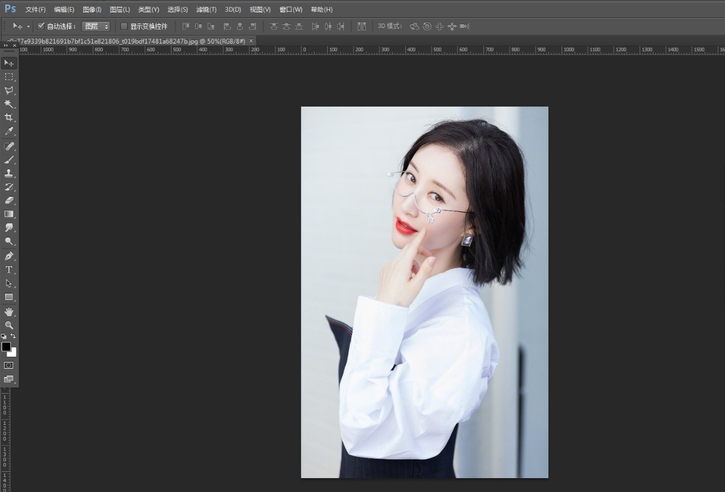Toggle the 自动选择 checkbox

41,26
